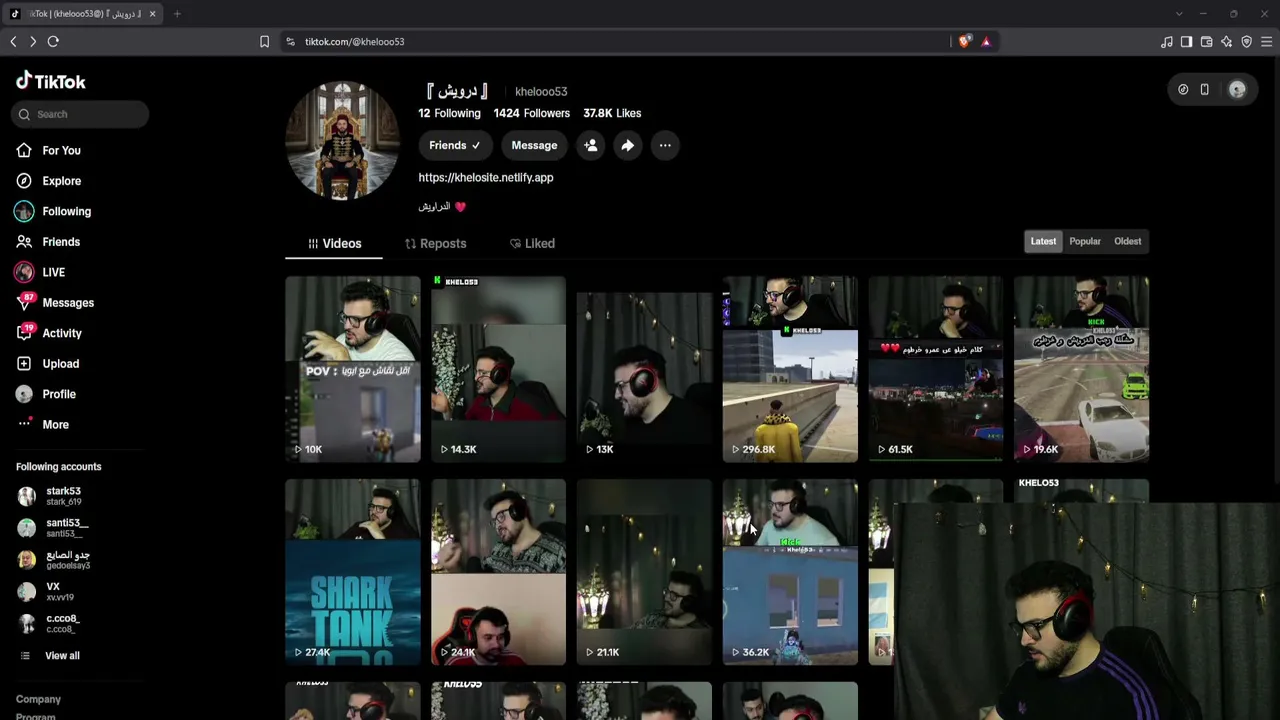The width and height of the screenshot is (1280, 720).
Task: Open the video with 10K views
Action: click(353, 369)
